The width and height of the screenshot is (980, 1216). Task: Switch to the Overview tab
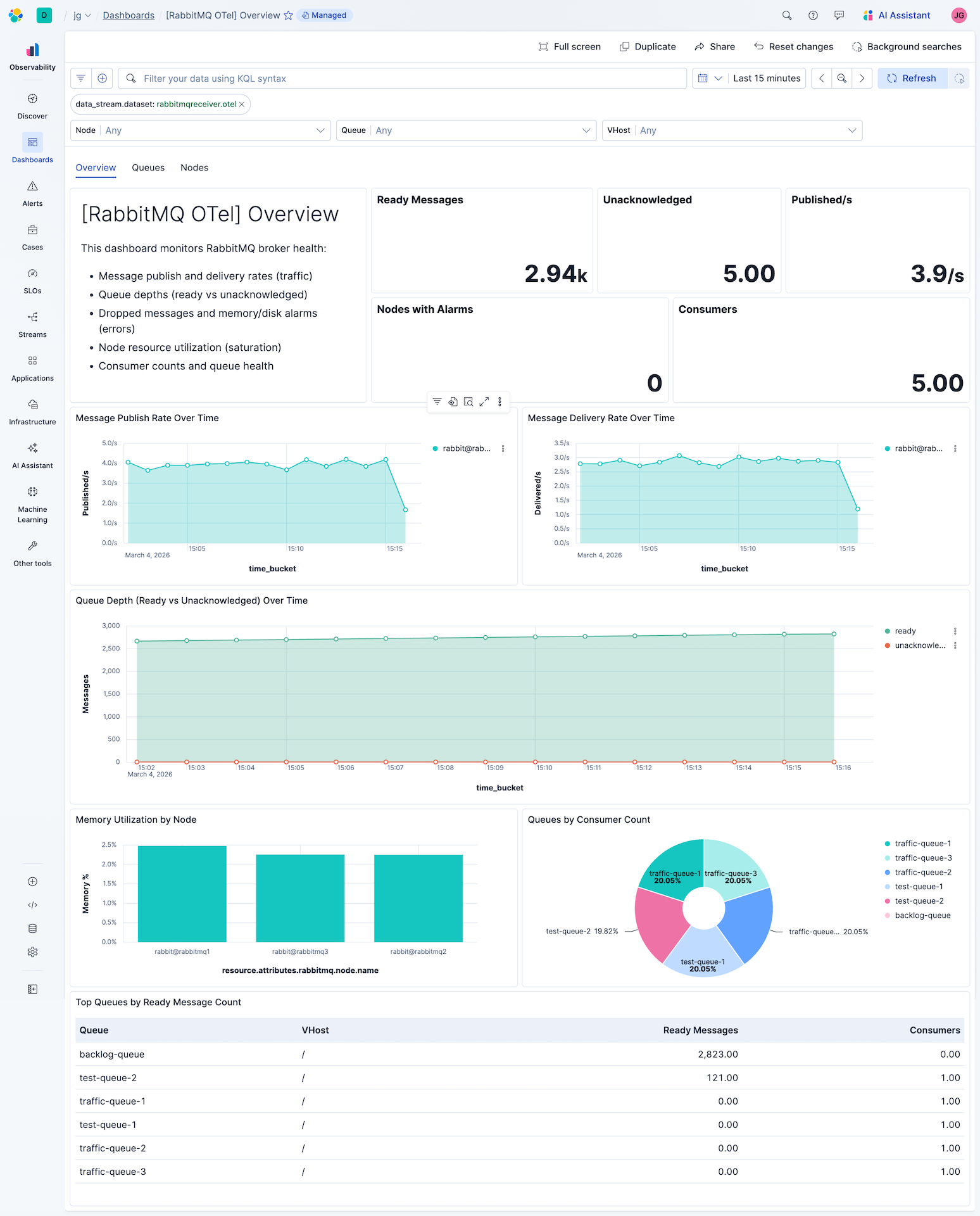(96, 168)
